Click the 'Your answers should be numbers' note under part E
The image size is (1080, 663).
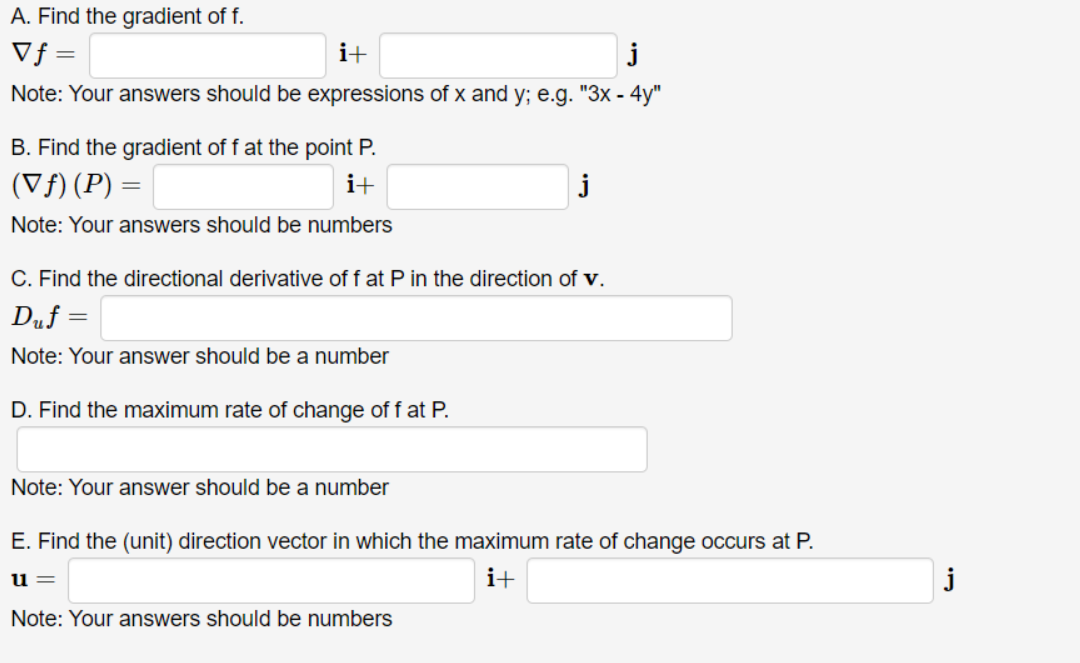tap(202, 619)
